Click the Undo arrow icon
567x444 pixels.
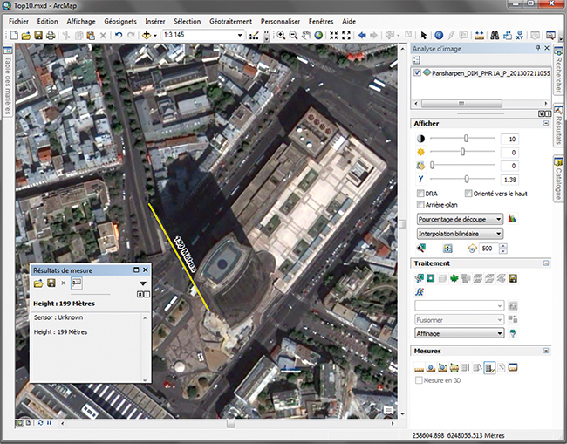(118, 35)
